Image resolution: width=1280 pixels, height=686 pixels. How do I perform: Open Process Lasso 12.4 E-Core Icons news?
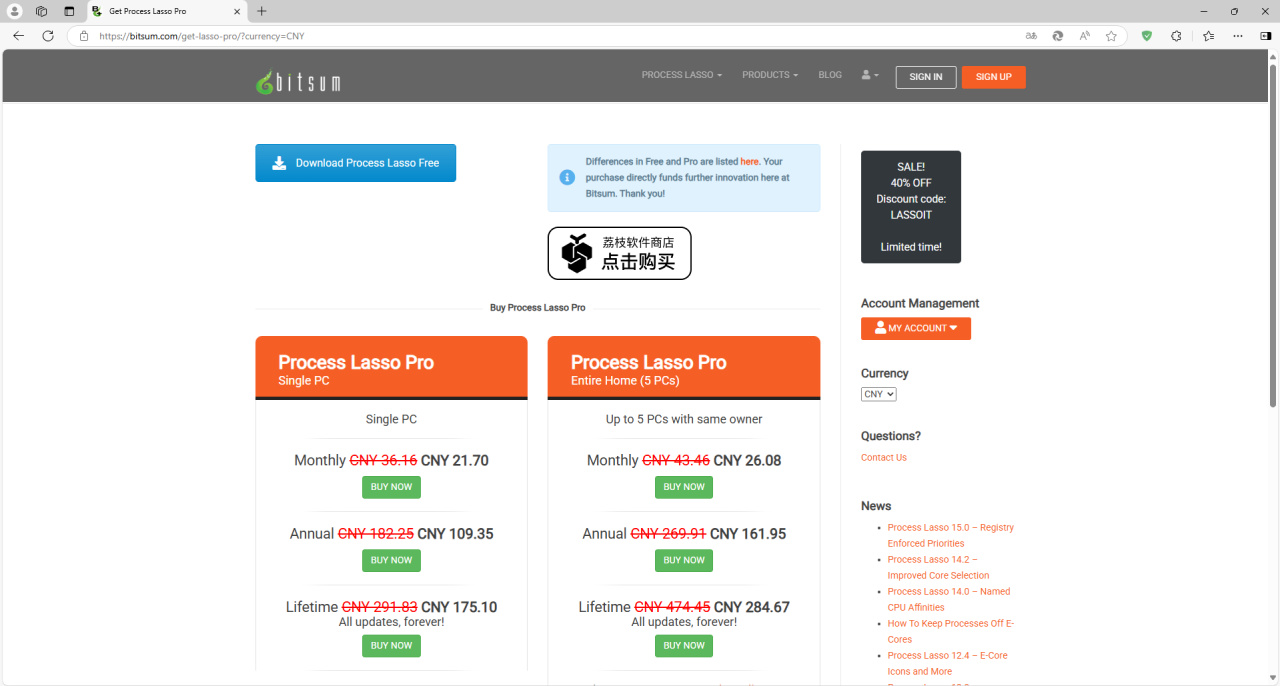point(947,663)
